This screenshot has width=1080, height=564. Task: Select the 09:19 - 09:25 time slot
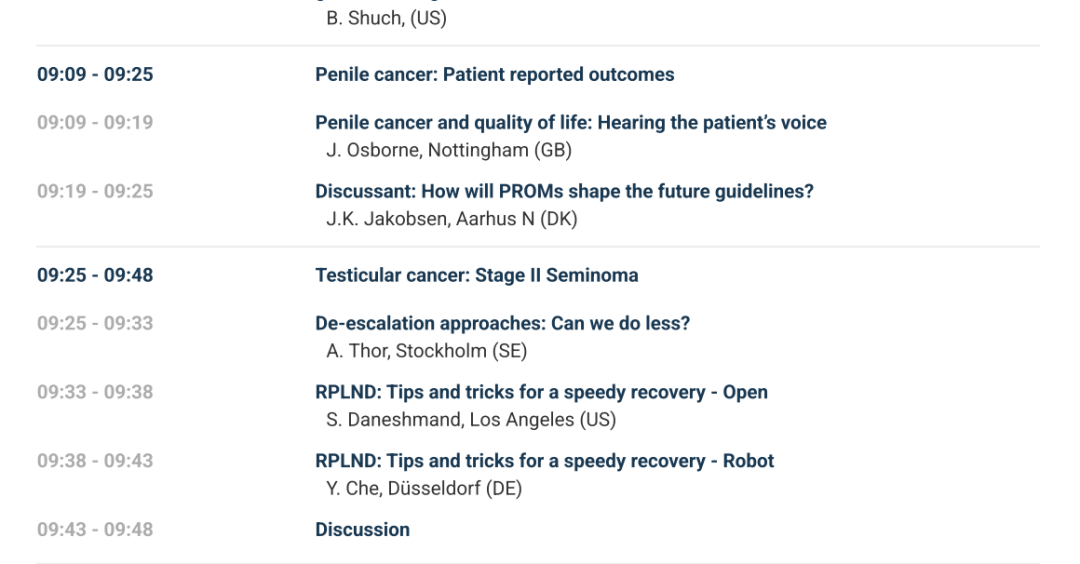coord(95,191)
